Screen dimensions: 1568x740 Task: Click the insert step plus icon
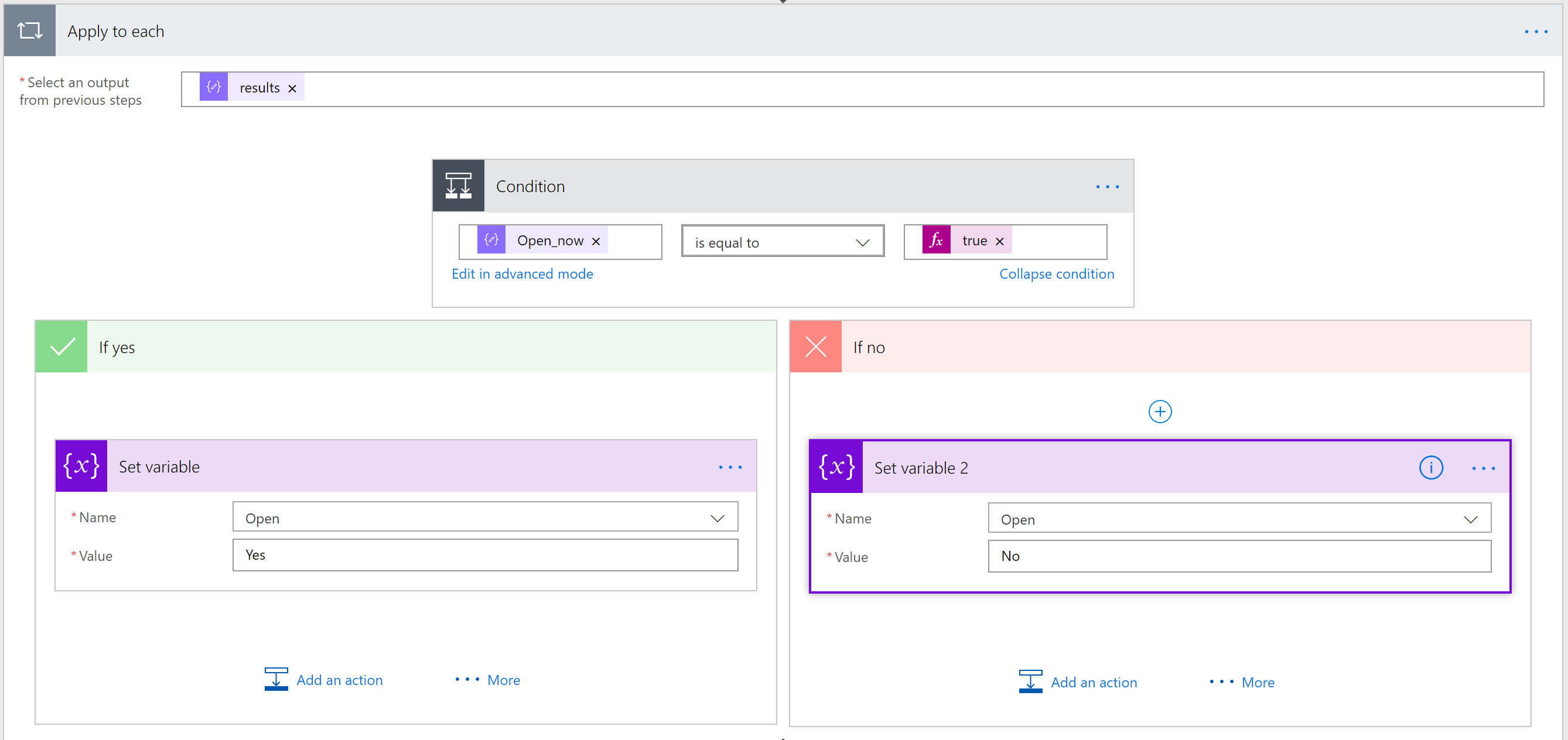[x=1160, y=412]
